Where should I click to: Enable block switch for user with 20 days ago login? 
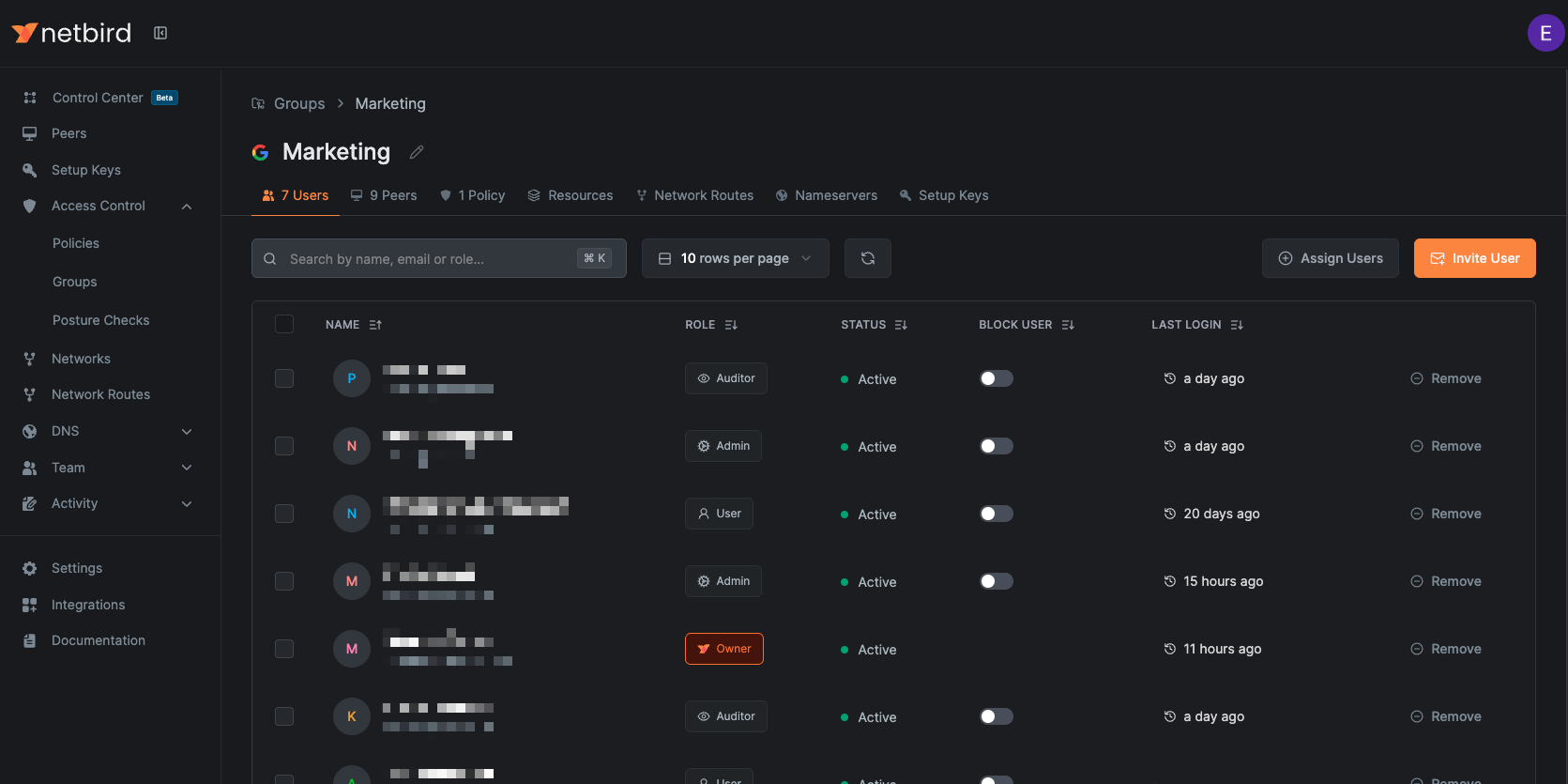tap(996, 514)
